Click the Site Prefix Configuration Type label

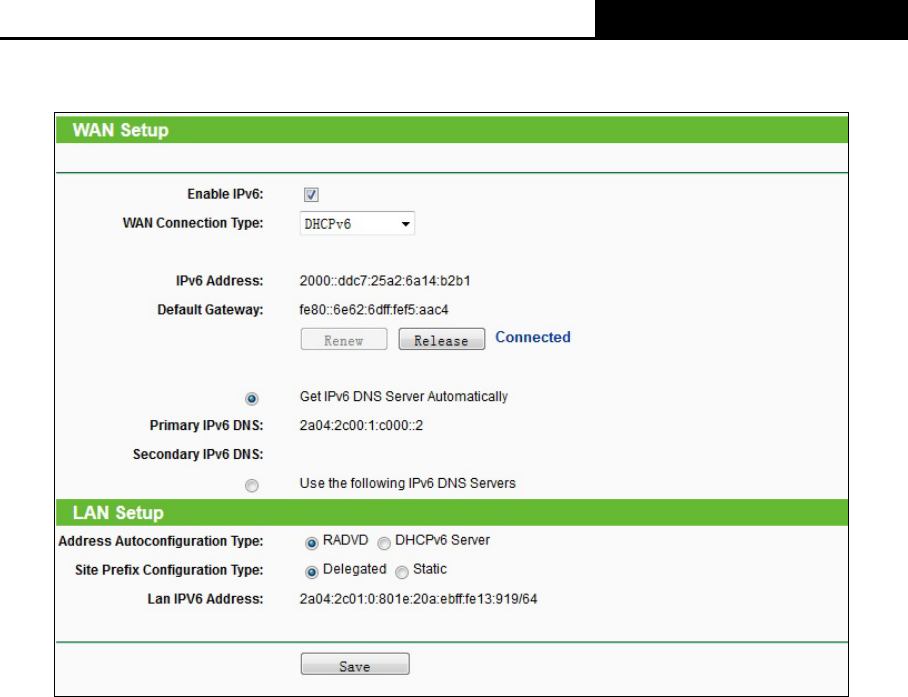(x=169, y=570)
